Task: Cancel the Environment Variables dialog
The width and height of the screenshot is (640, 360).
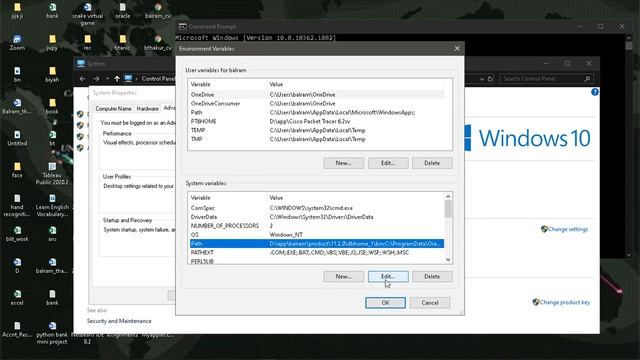Action: 430,302
